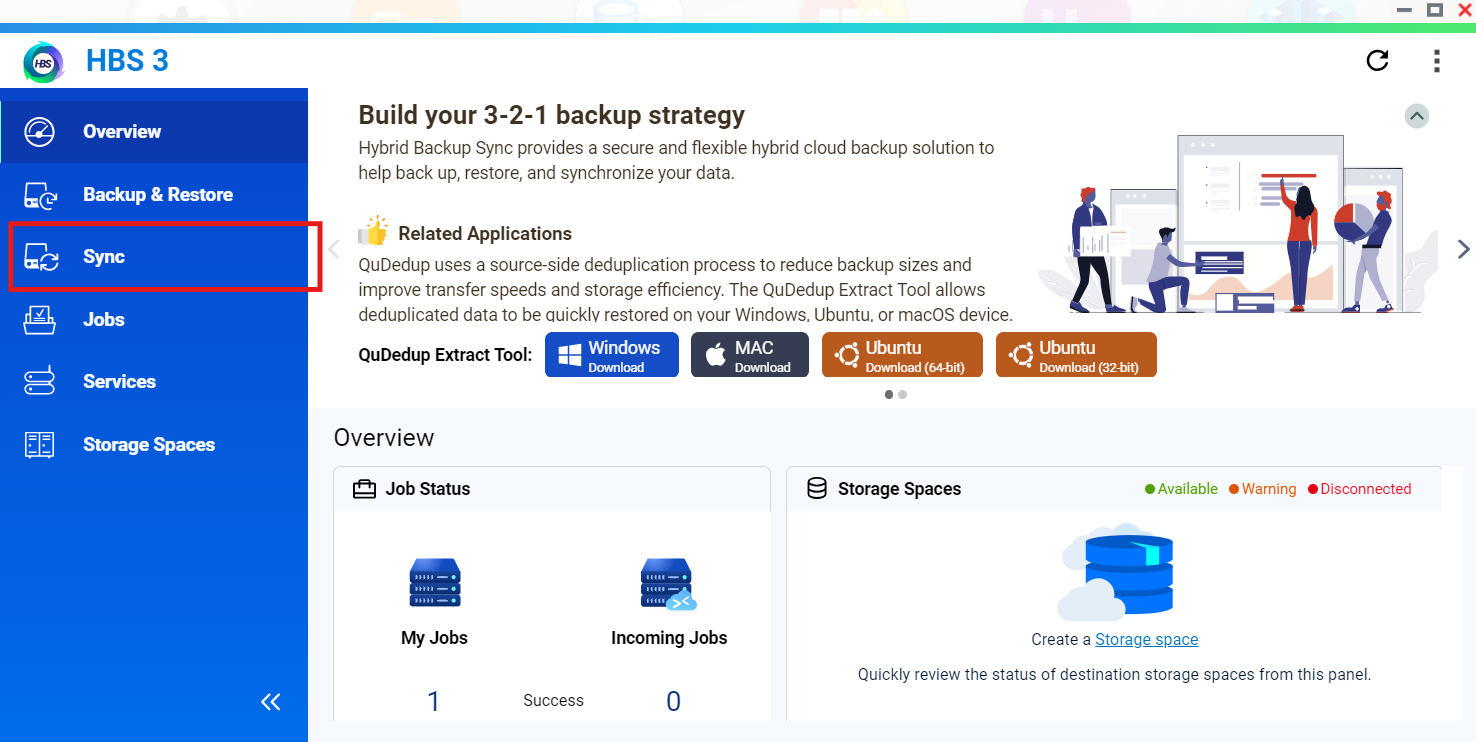Click the Storage Spaces sidebar icon
This screenshot has width=1476, height=742.
40,445
